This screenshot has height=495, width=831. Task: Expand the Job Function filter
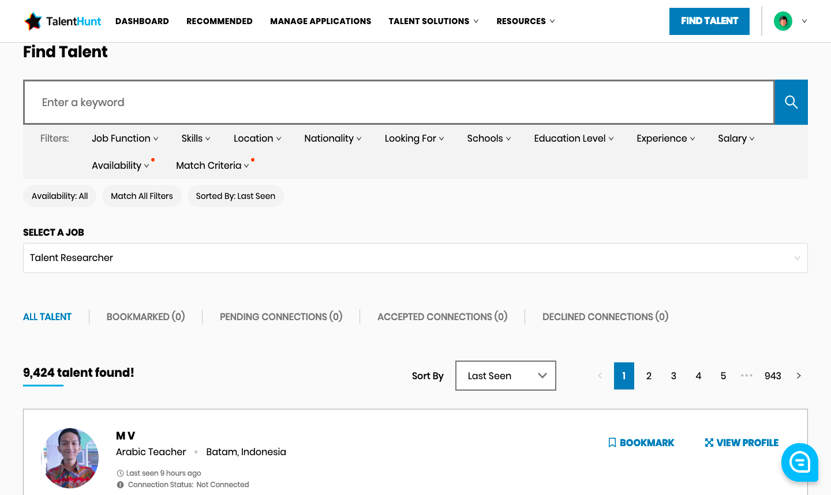124,139
